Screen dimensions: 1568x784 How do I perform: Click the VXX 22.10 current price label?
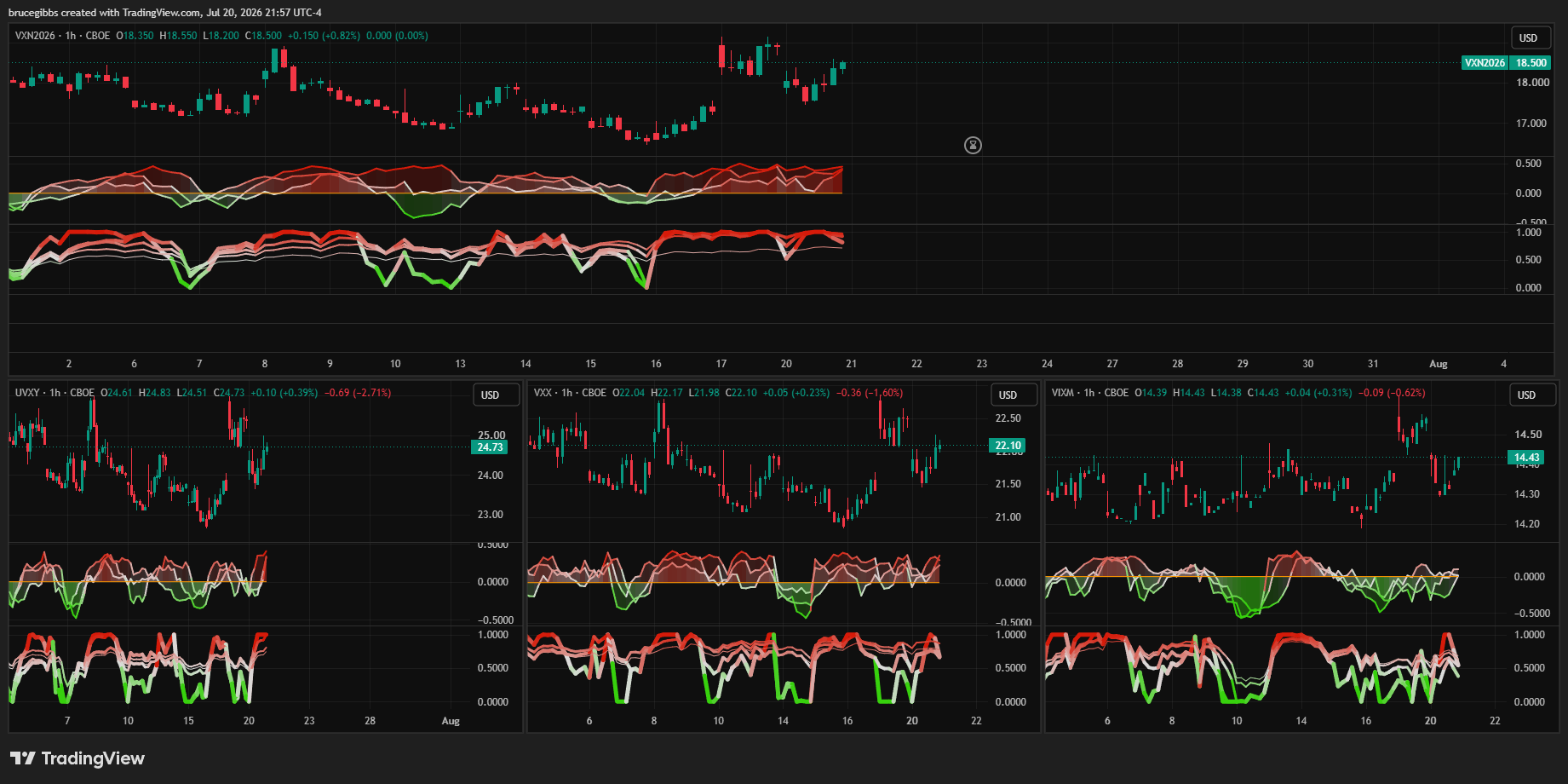[x=1008, y=446]
